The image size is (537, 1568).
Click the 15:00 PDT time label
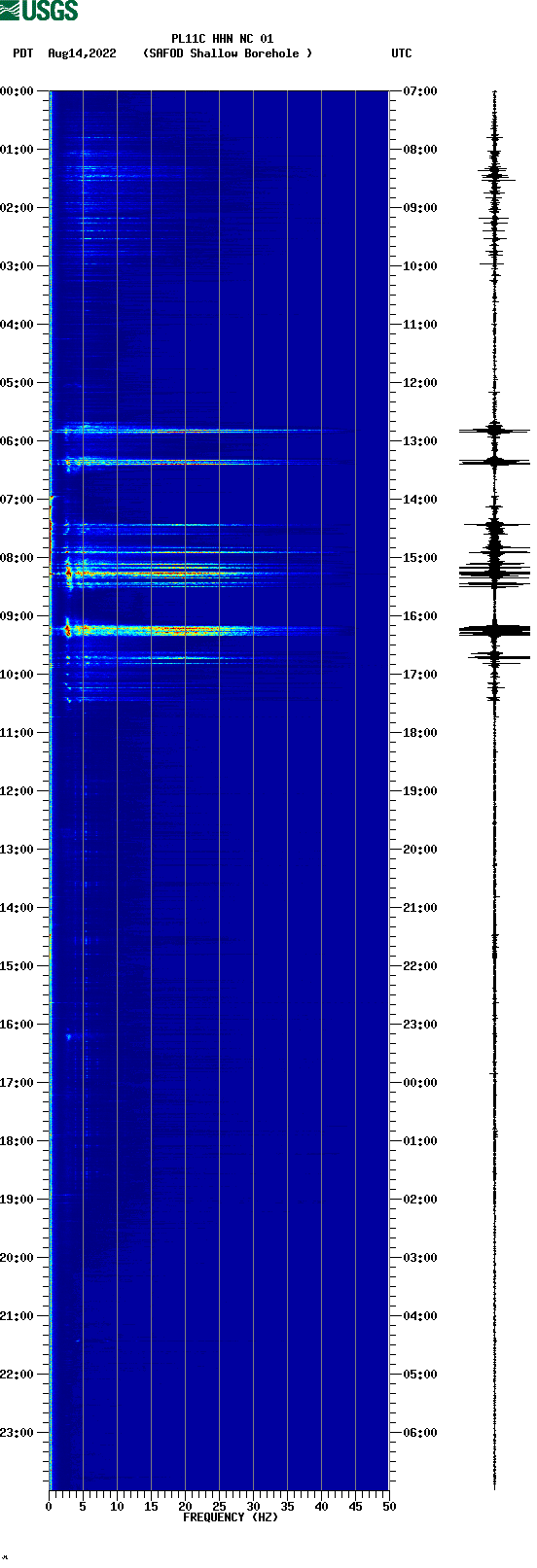(18, 966)
